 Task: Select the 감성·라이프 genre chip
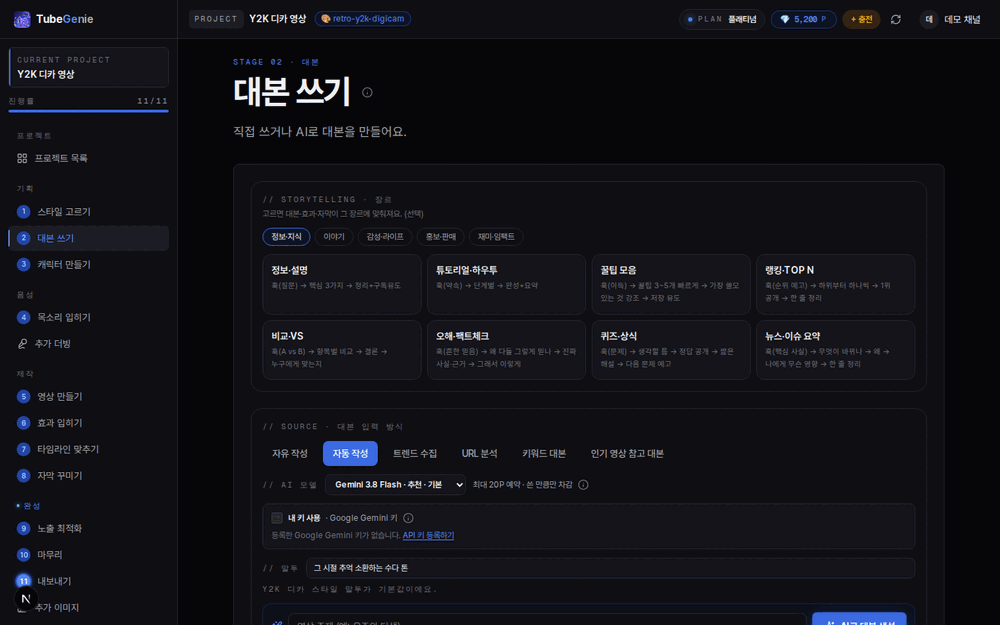tap(385, 237)
